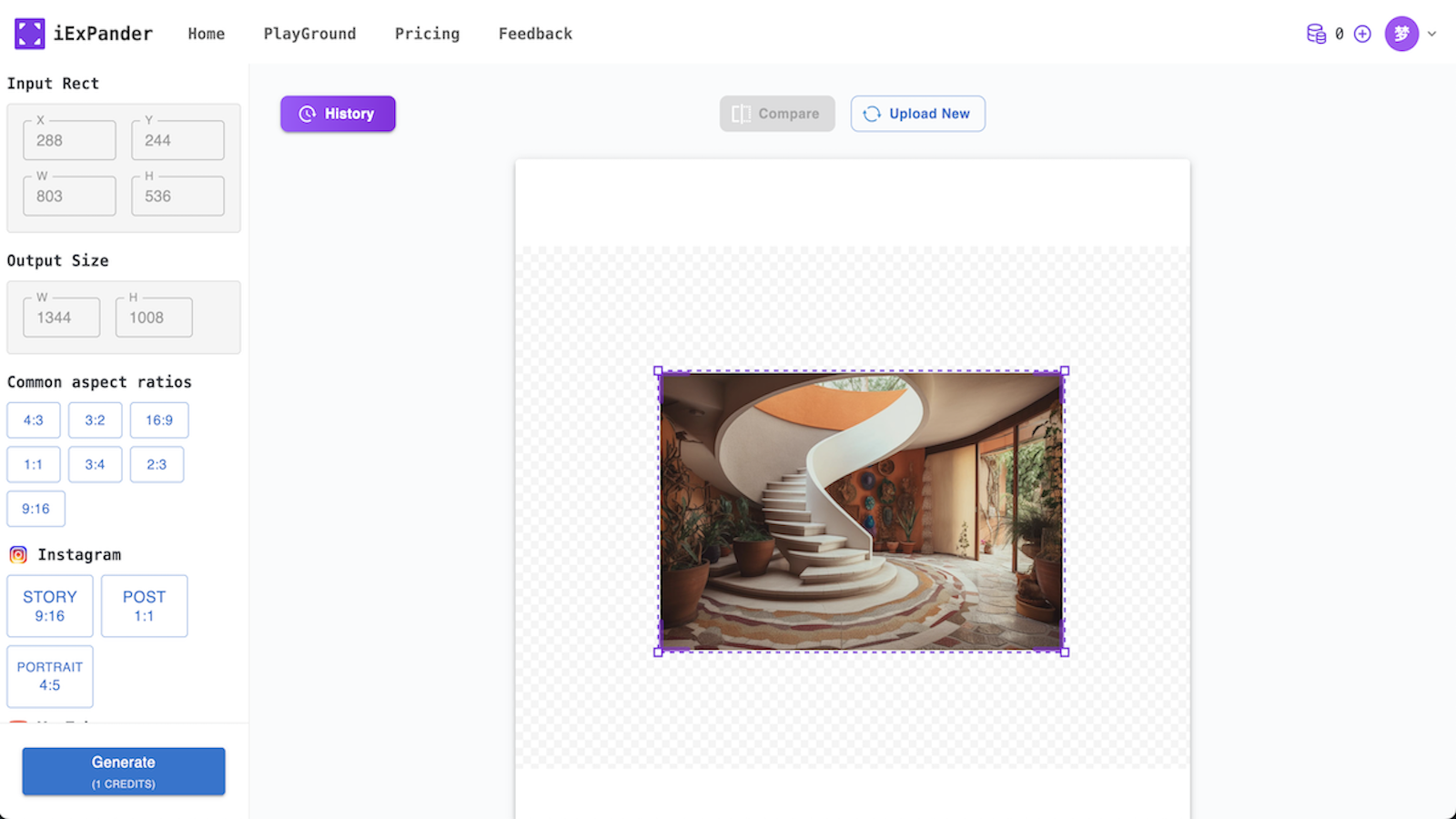Image resolution: width=1456 pixels, height=819 pixels.
Task: Click the iExPander app logo icon
Action: coord(29,33)
